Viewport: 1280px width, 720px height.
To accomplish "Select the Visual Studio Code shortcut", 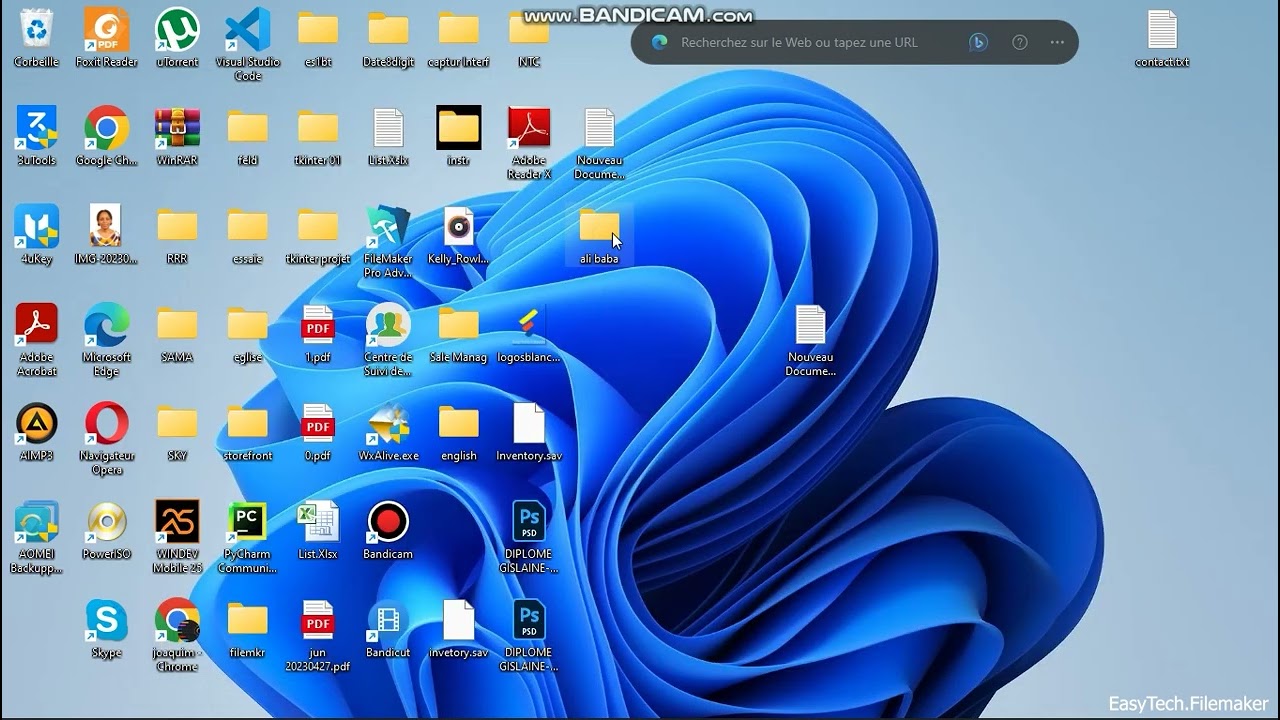I will click(x=247, y=29).
